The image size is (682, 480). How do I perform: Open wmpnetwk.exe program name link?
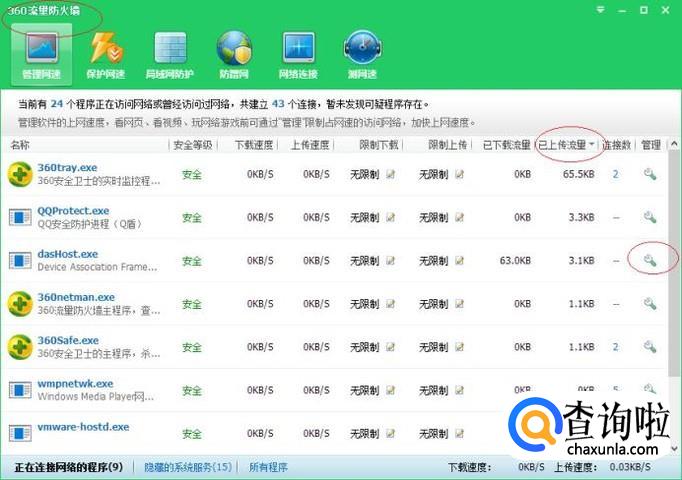click(75, 383)
